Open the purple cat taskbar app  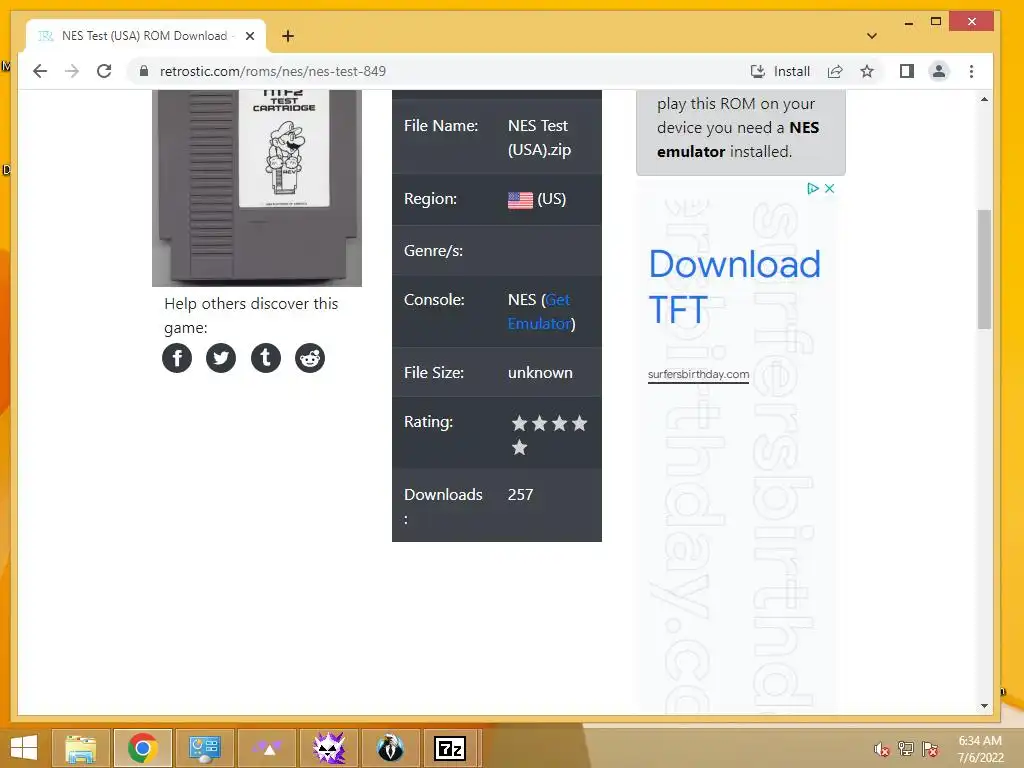point(328,748)
